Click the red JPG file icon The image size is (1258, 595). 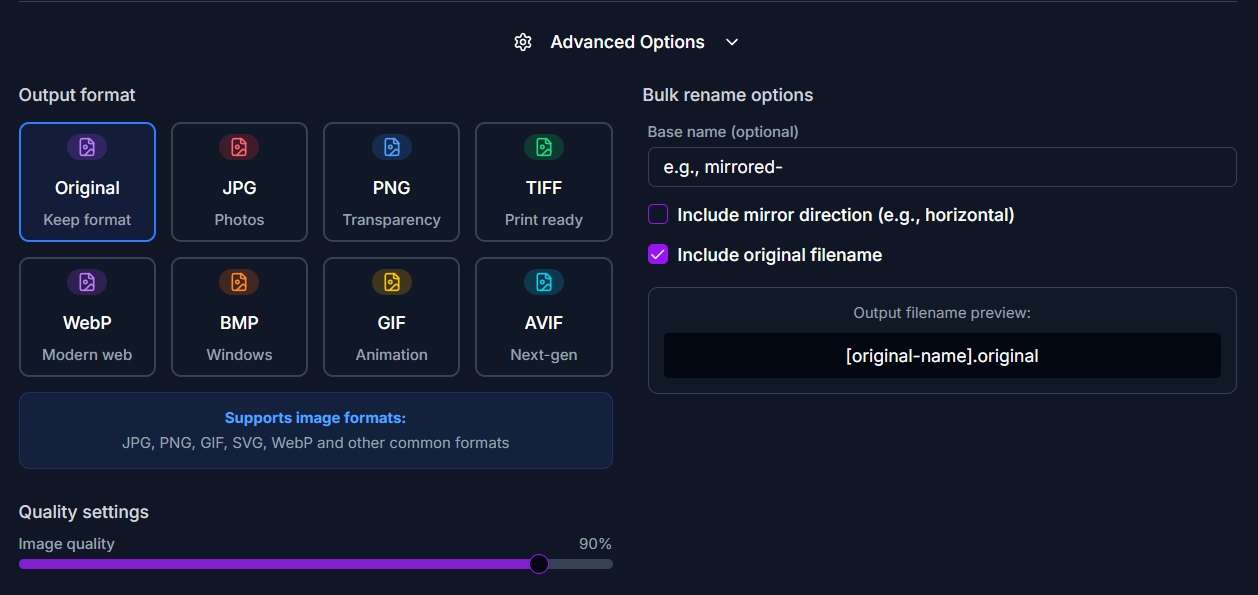tap(239, 146)
